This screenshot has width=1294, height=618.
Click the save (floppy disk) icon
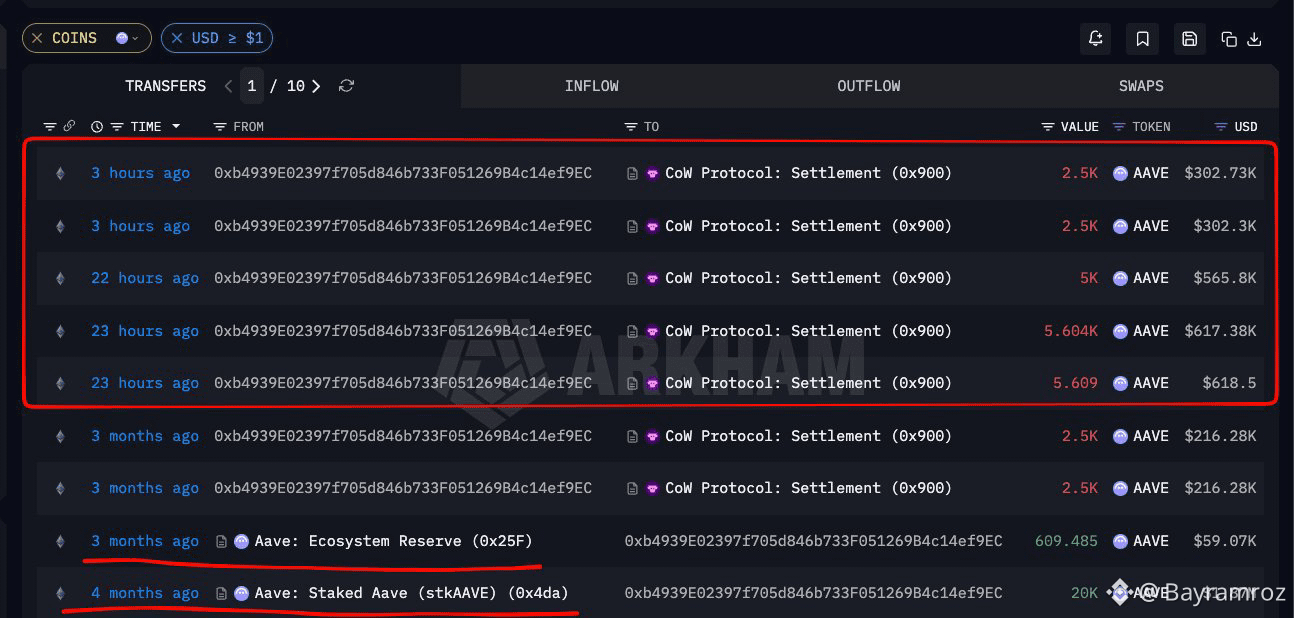(1189, 39)
